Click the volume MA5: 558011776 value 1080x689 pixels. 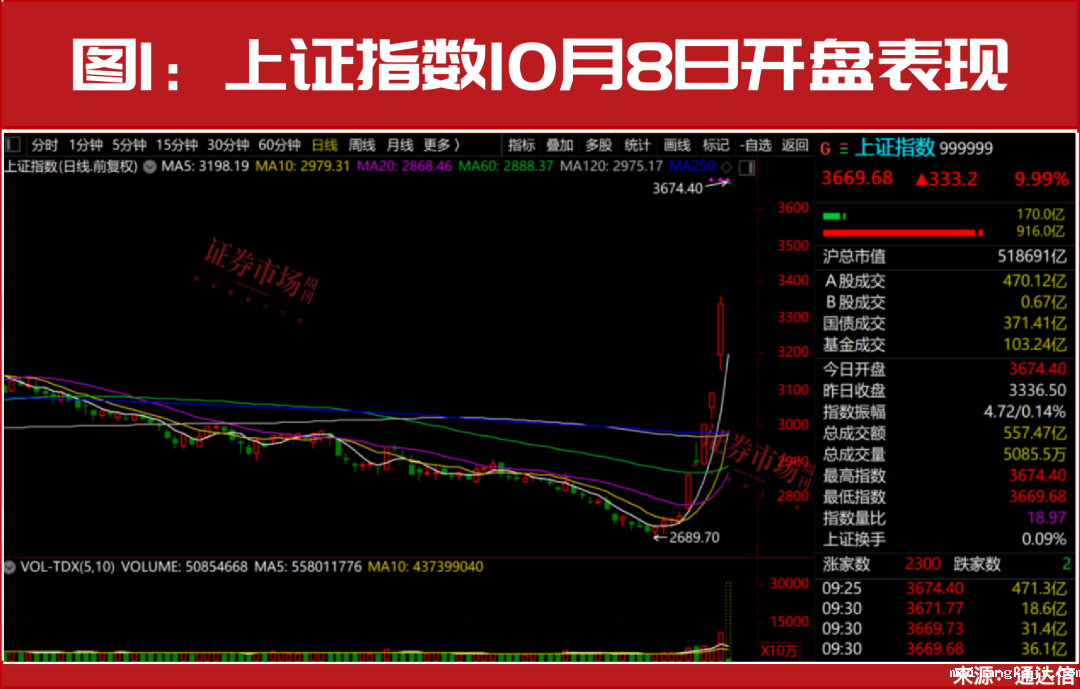[x=308, y=567]
